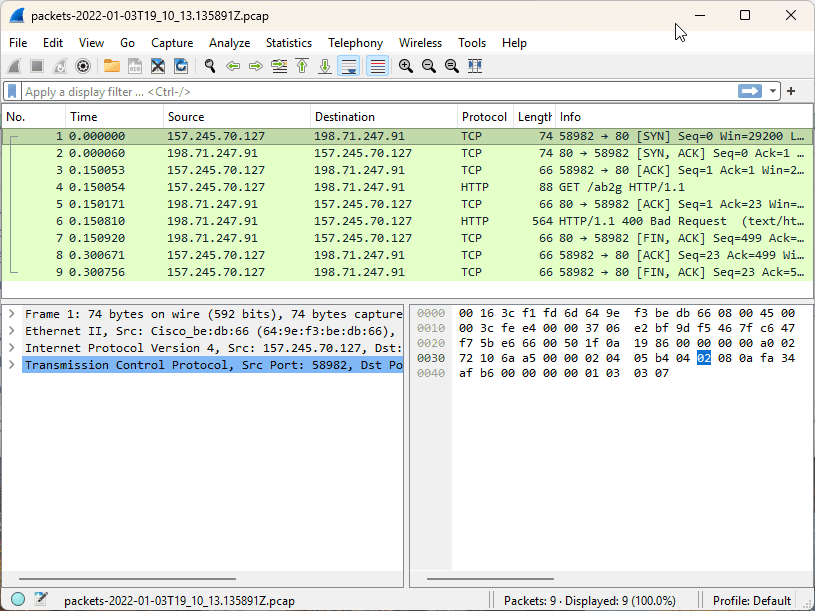Sort by the Protocol column header
The height and width of the screenshot is (611, 815).
(485, 117)
